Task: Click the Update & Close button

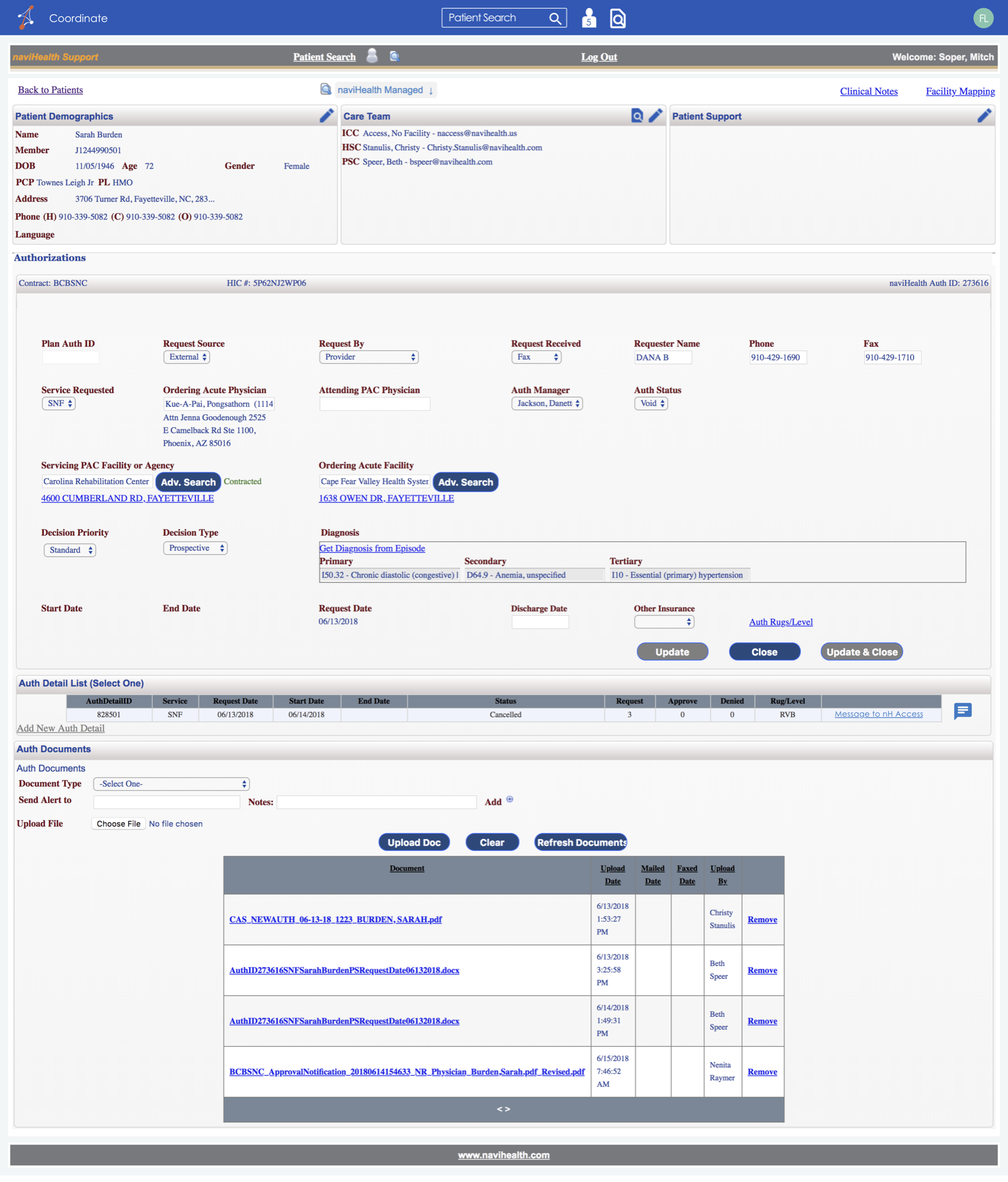Action: (x=861, y=652)
